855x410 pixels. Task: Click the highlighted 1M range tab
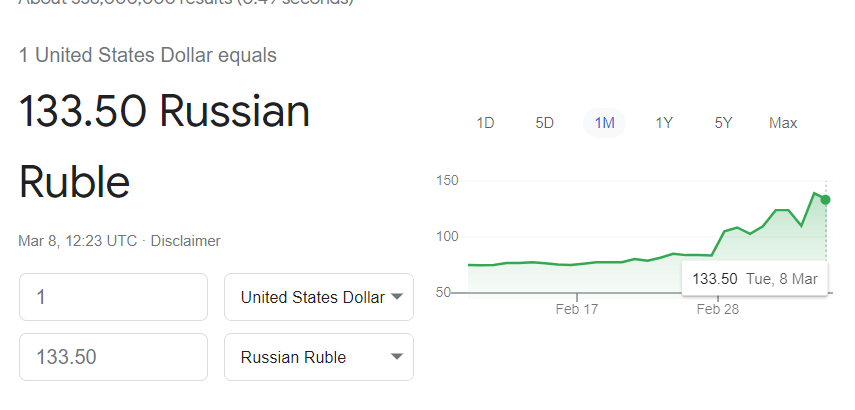point(604,123)
